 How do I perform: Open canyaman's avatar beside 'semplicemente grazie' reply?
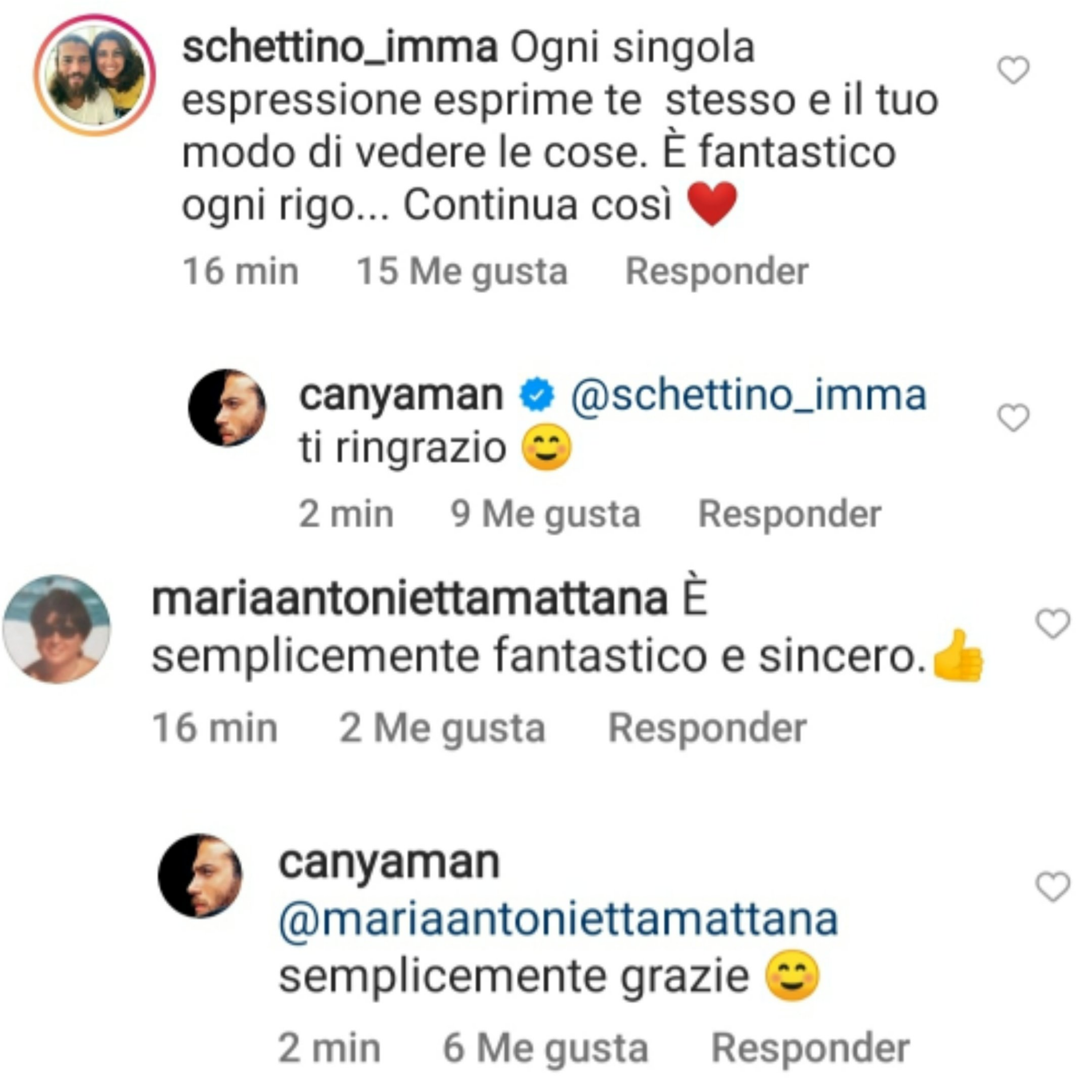199,876
